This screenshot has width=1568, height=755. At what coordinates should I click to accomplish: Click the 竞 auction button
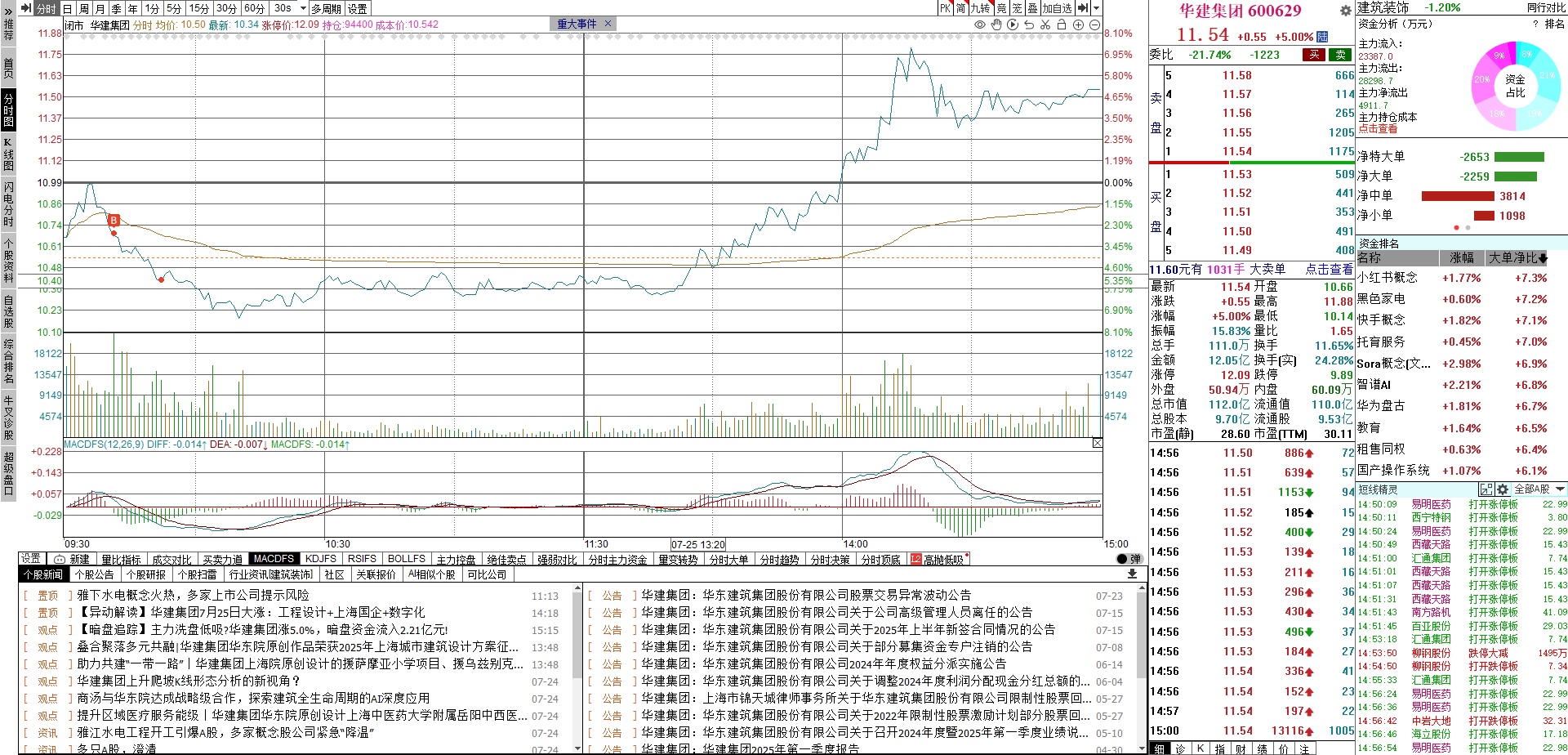click(1001, 8)
